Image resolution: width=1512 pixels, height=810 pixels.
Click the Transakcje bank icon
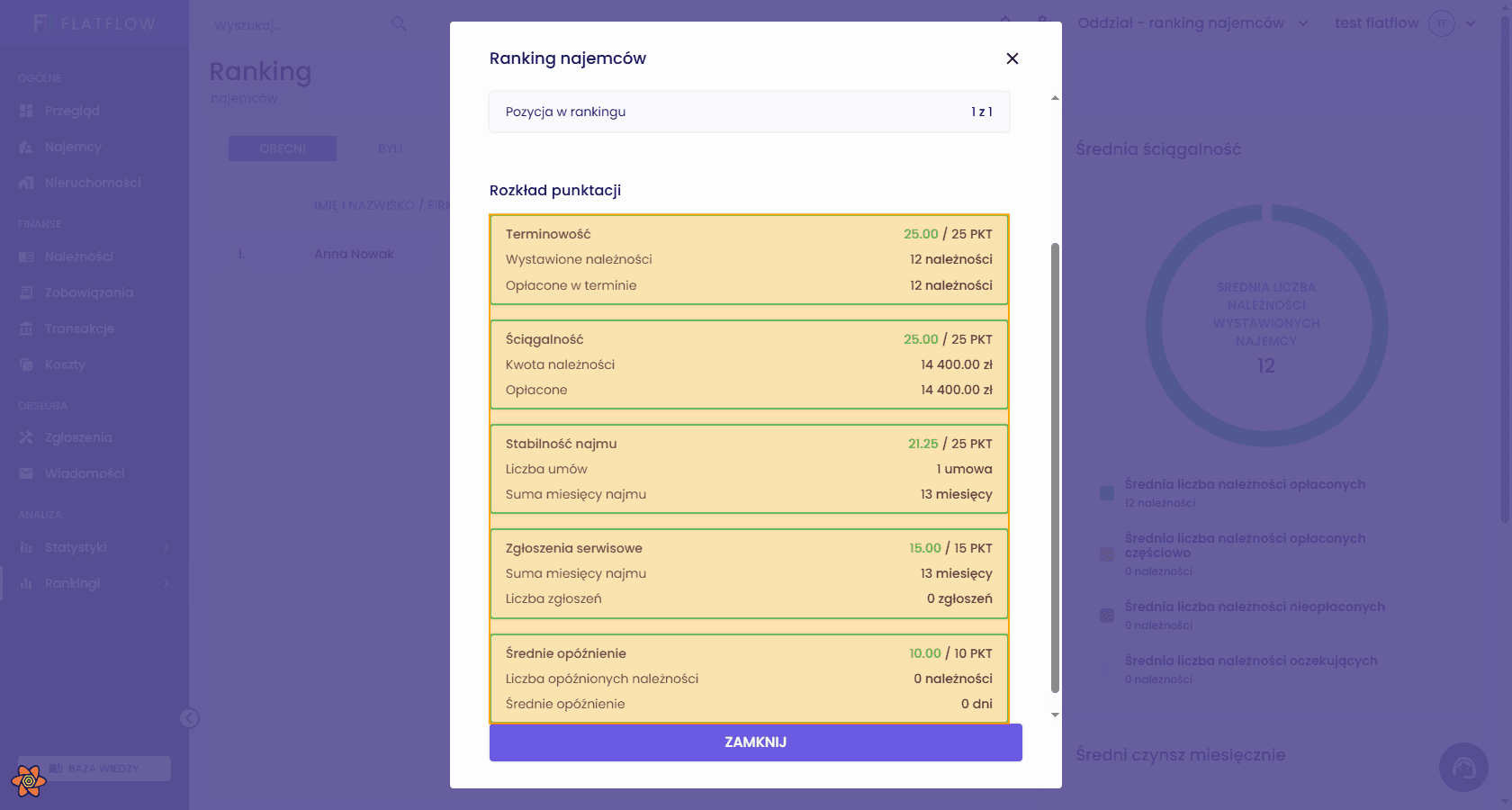(26, 328)
